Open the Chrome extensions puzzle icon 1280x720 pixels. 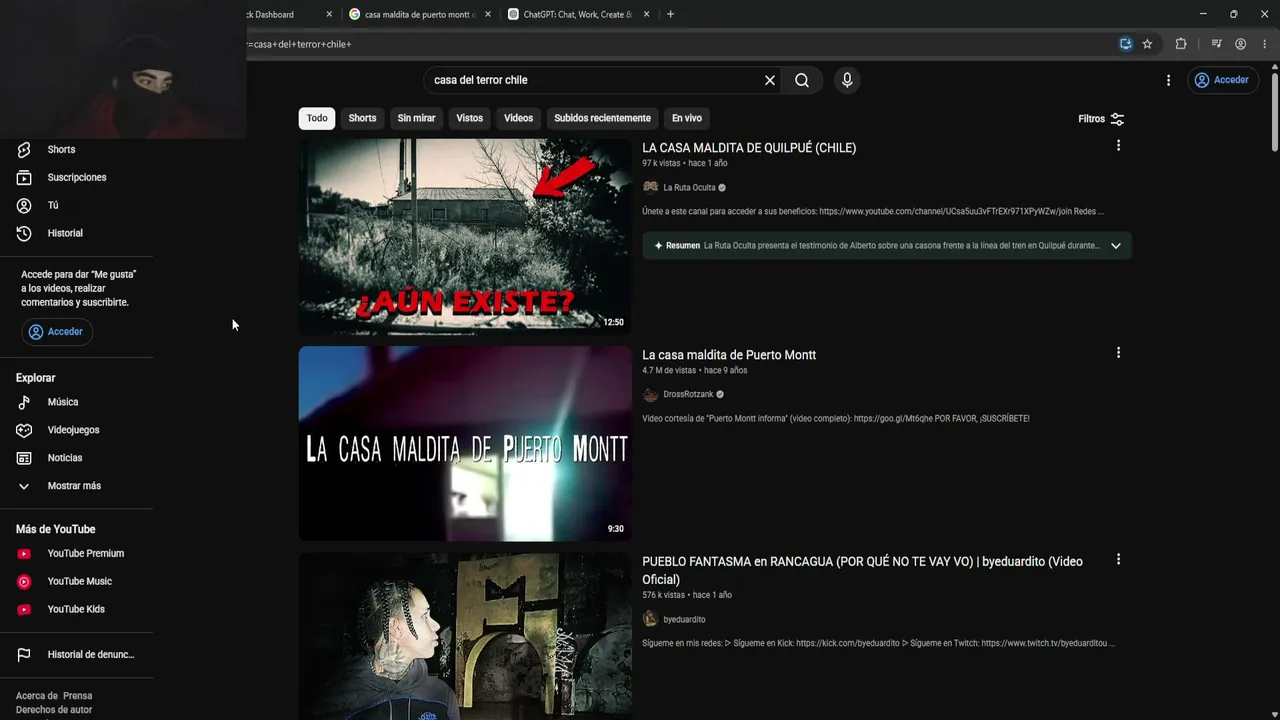tap(1181, 44)
